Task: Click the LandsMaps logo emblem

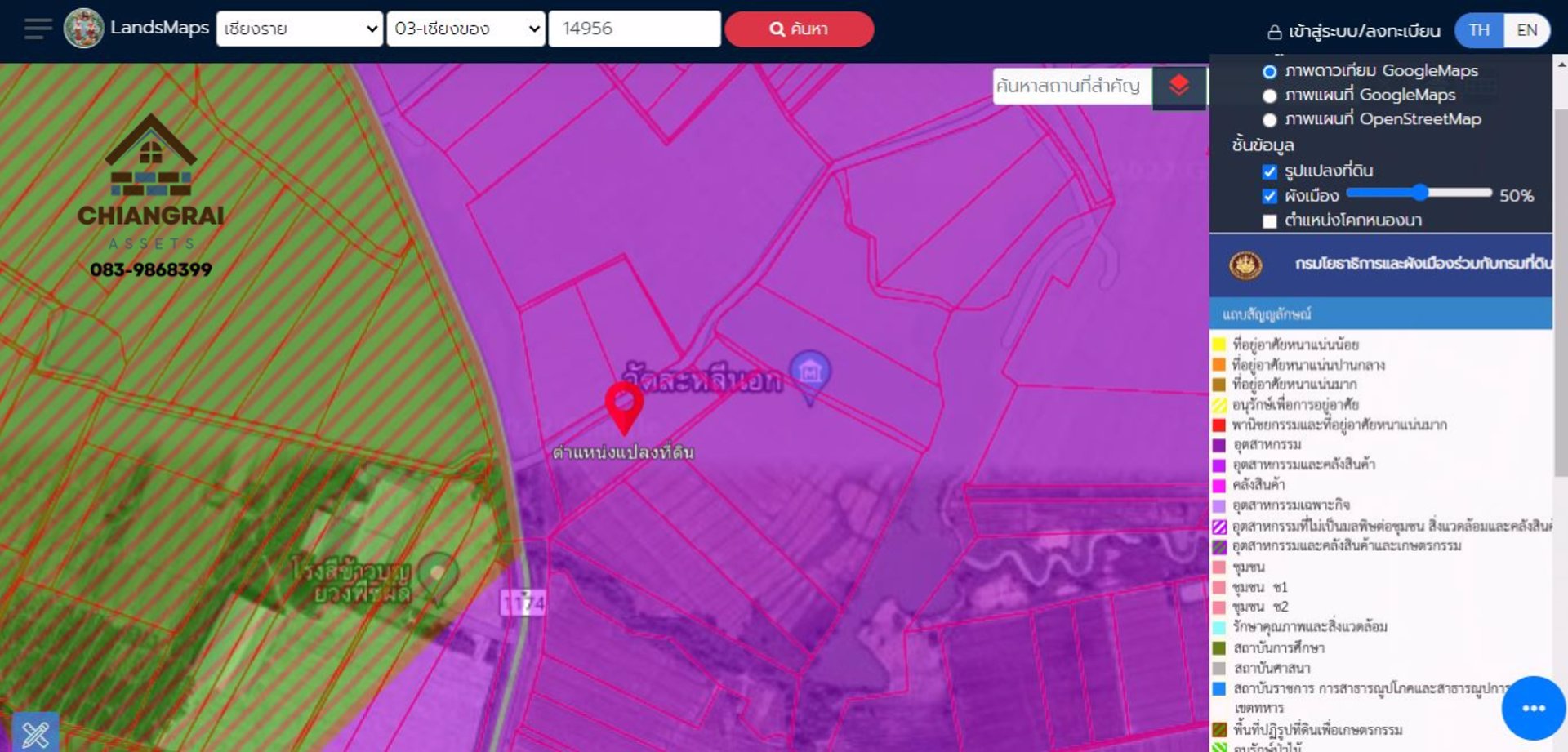Action: point(83,29)
